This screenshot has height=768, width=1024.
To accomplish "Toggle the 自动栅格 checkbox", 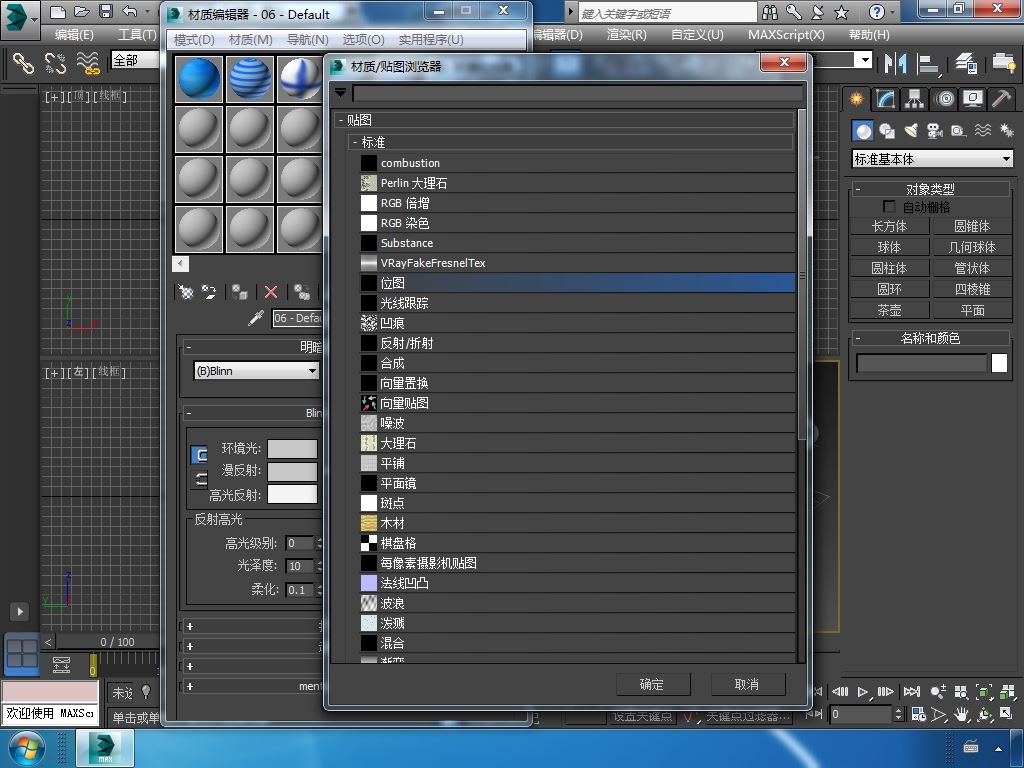I will (889, 206).
